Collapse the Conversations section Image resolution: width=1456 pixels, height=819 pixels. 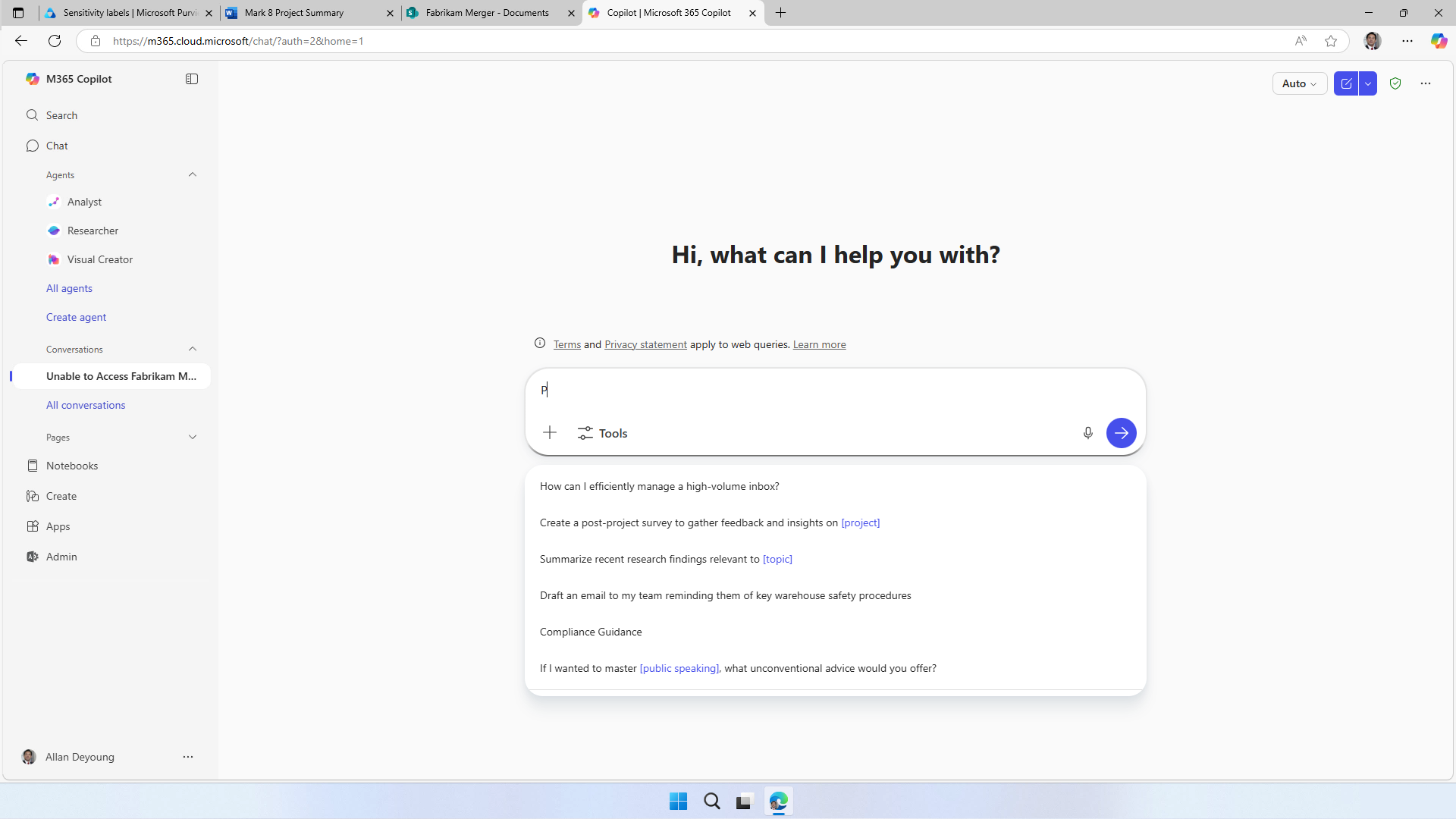pos(193,350)
